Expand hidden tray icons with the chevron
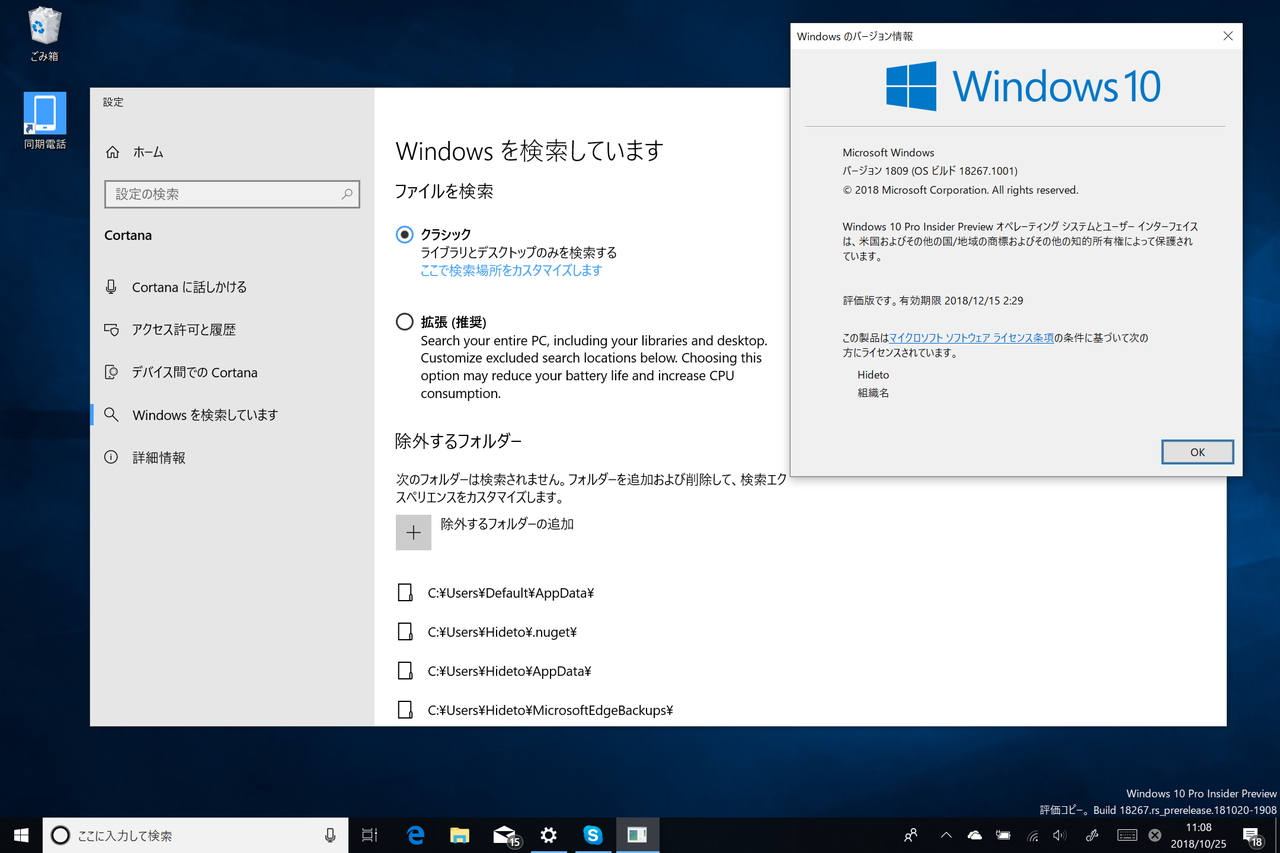Screen dimensions: 1280x853 point(945,835)
